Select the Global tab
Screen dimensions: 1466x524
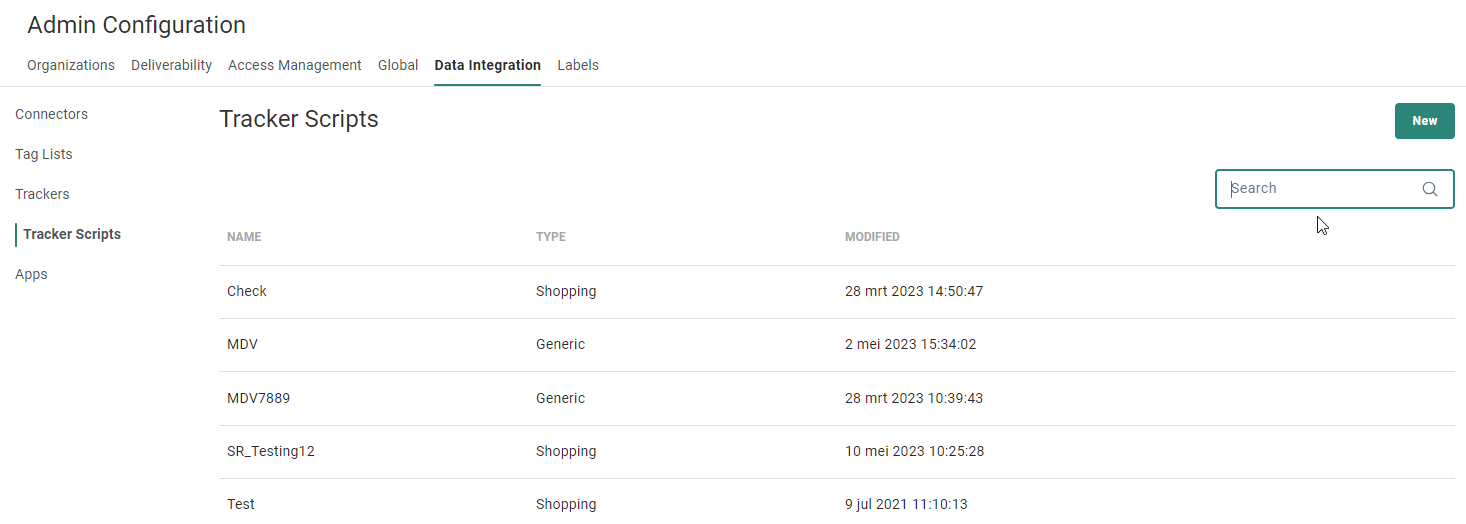pos(398,65)
